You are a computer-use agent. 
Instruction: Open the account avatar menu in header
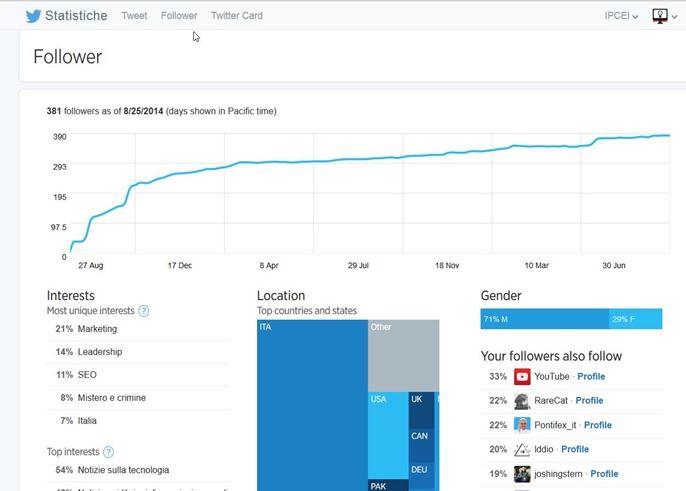pyautogui.click(x=665, y=16)
